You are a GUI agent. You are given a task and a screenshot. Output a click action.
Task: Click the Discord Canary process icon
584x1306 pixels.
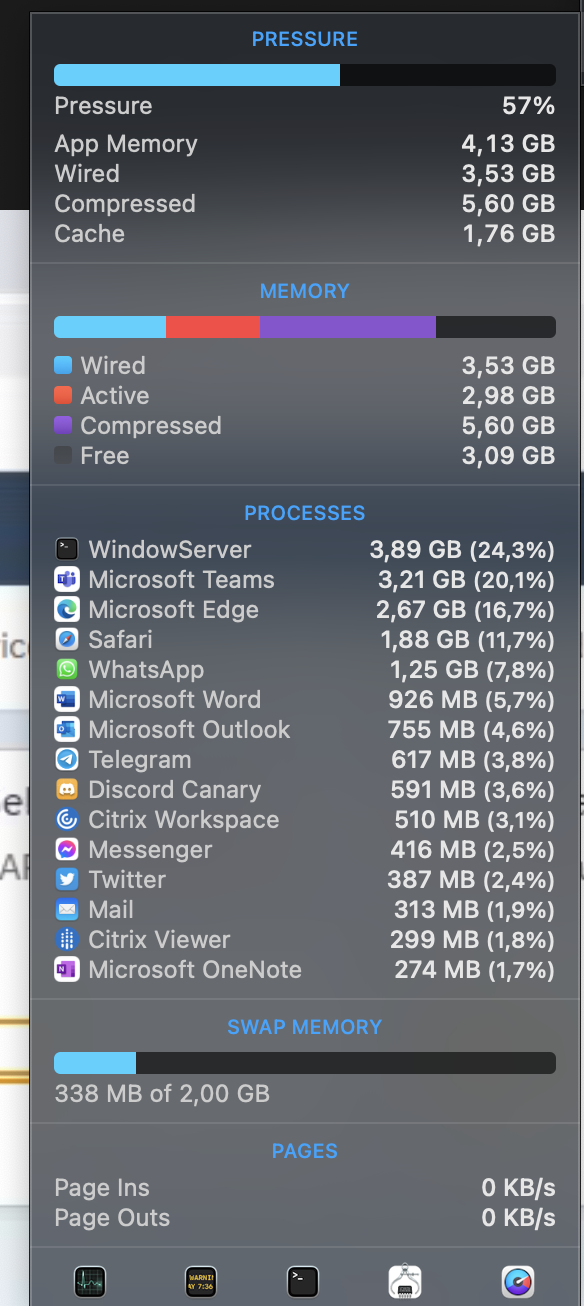(x=67, y=790)
